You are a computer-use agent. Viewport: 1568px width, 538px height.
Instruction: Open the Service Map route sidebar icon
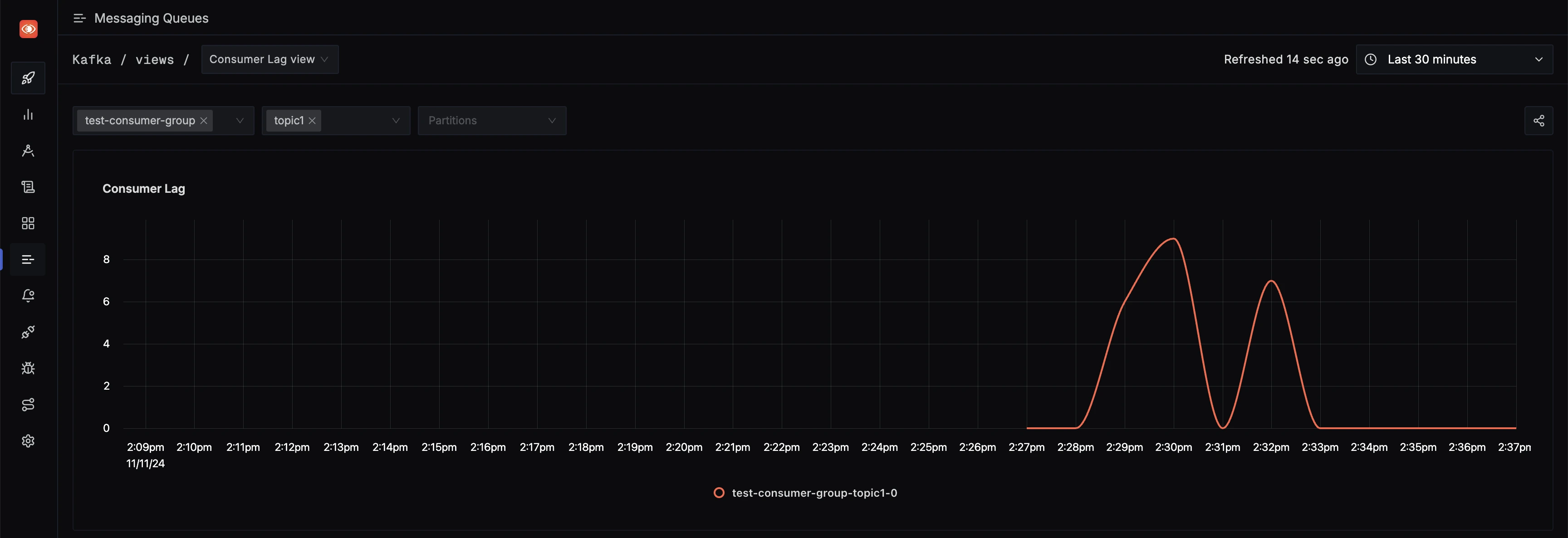[28, 405]
